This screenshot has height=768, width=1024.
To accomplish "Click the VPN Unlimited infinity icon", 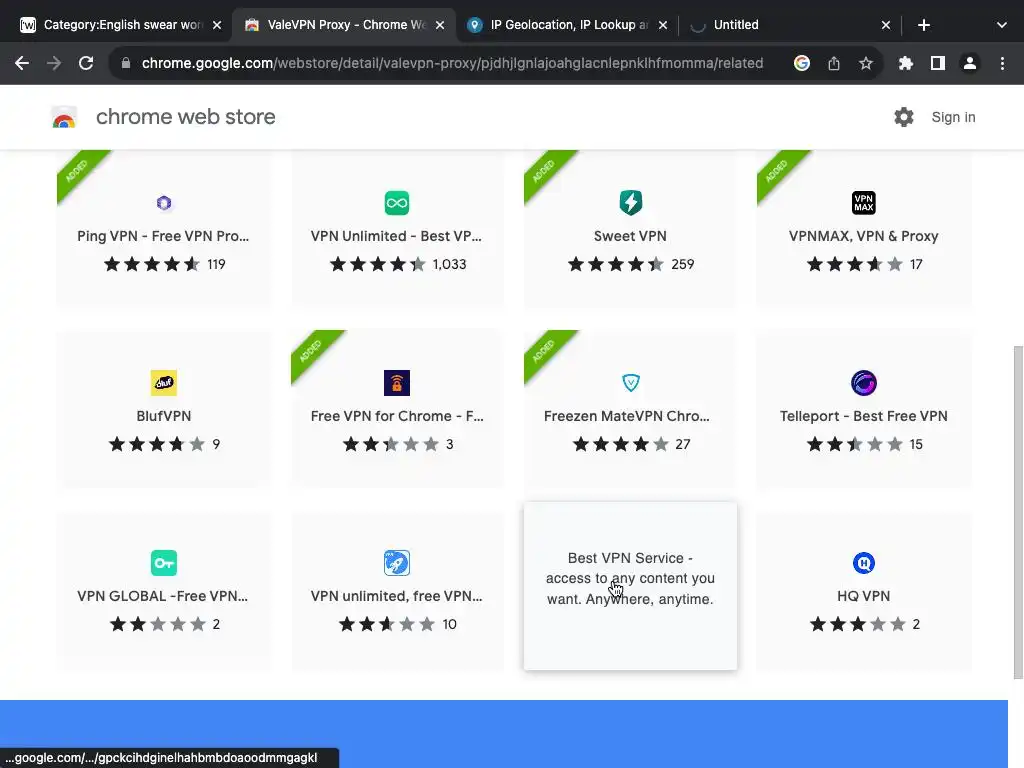I will click(x=397, y=203).
